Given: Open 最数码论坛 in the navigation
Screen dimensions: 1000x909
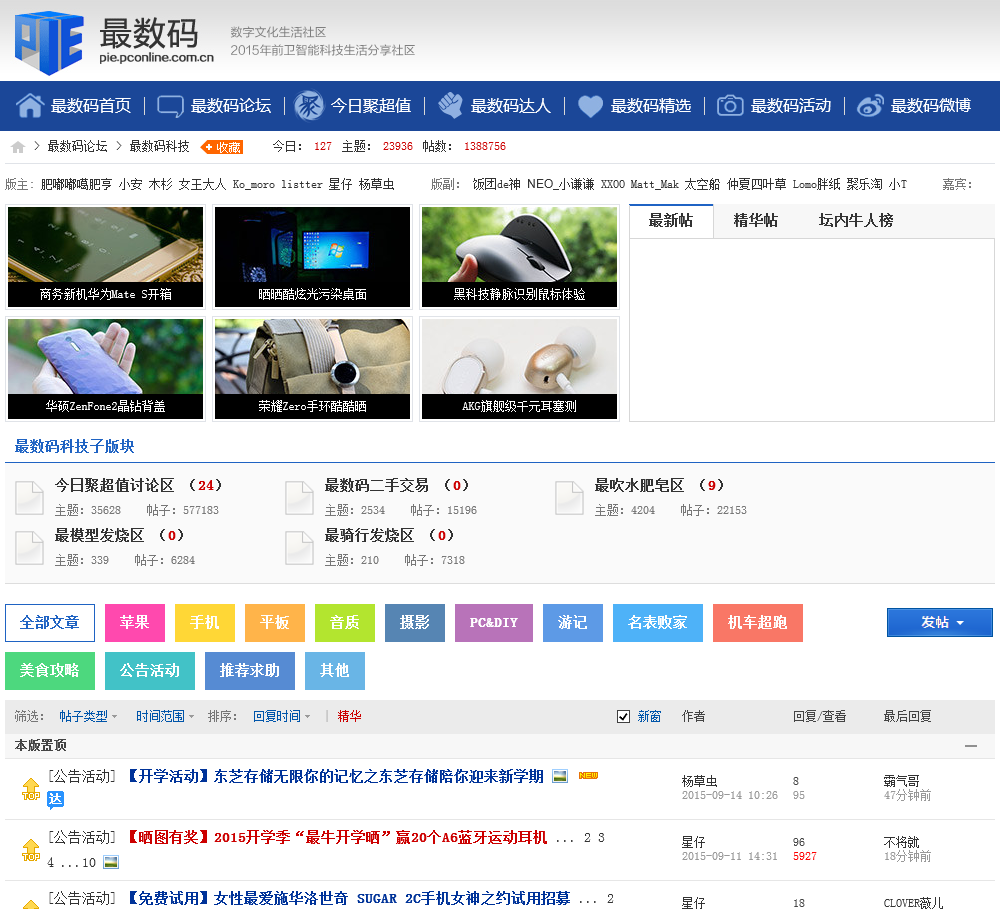Looking at the screenshot, I should pyautogui.click(x=231, y=106).
